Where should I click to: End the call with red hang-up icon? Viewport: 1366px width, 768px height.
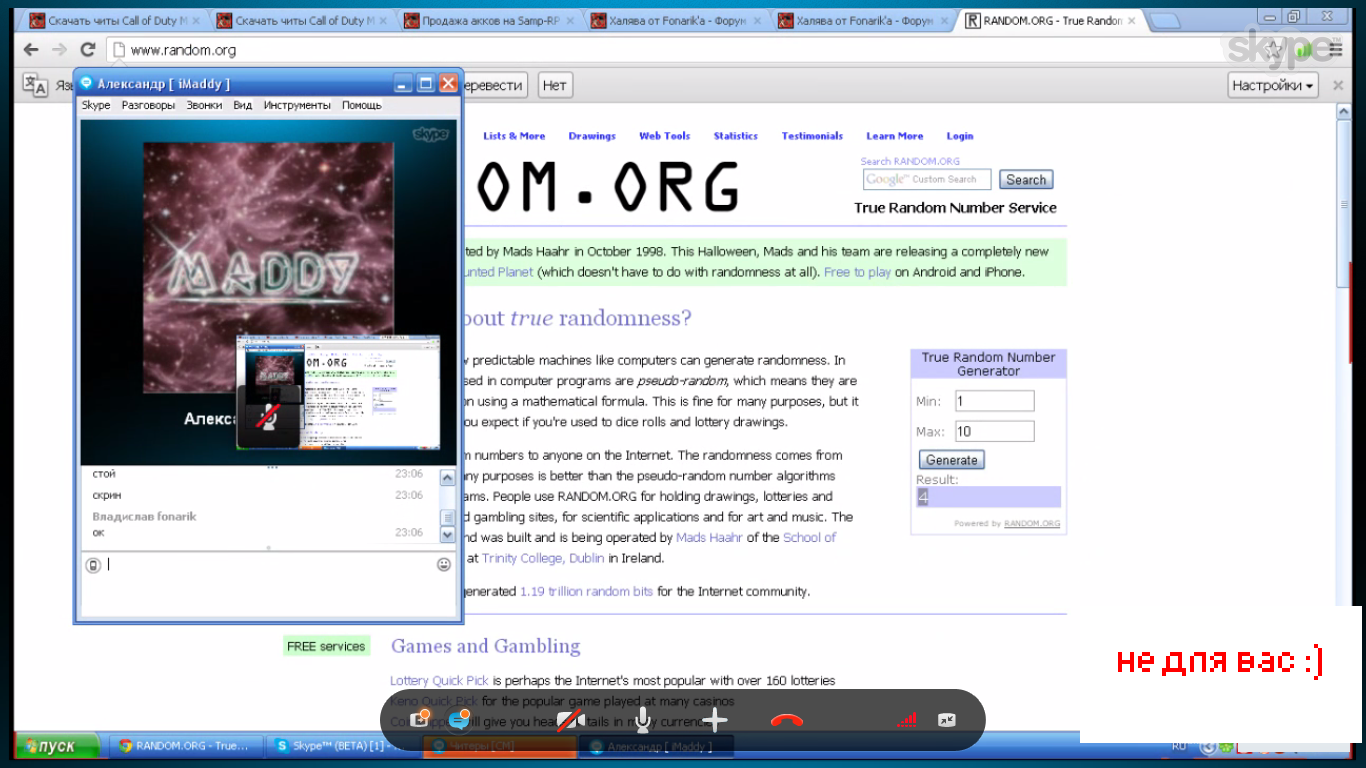tap(787, 720)
